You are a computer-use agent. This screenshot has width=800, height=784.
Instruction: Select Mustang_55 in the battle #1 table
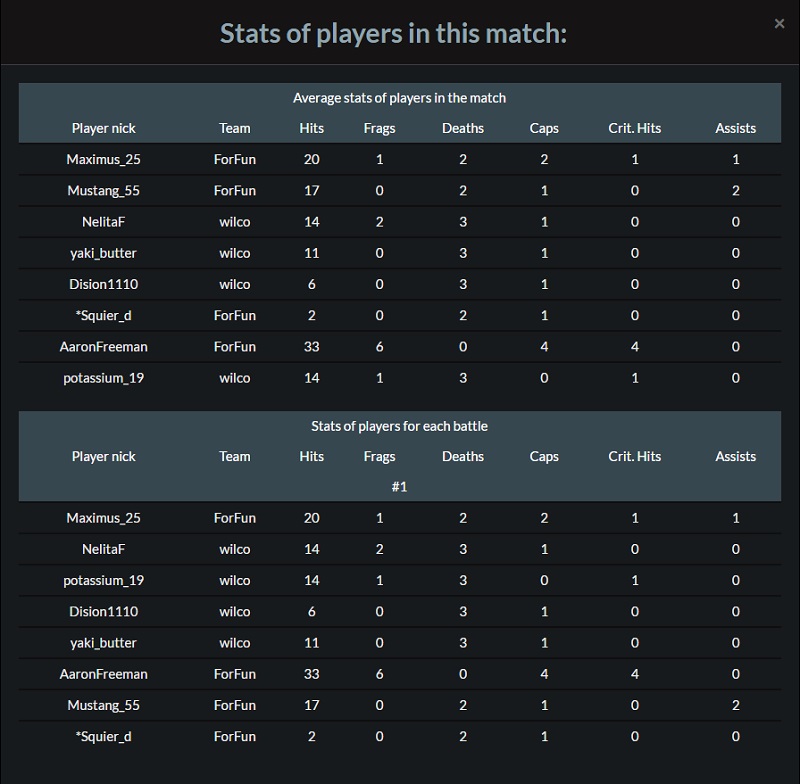(x=104, y=705)
